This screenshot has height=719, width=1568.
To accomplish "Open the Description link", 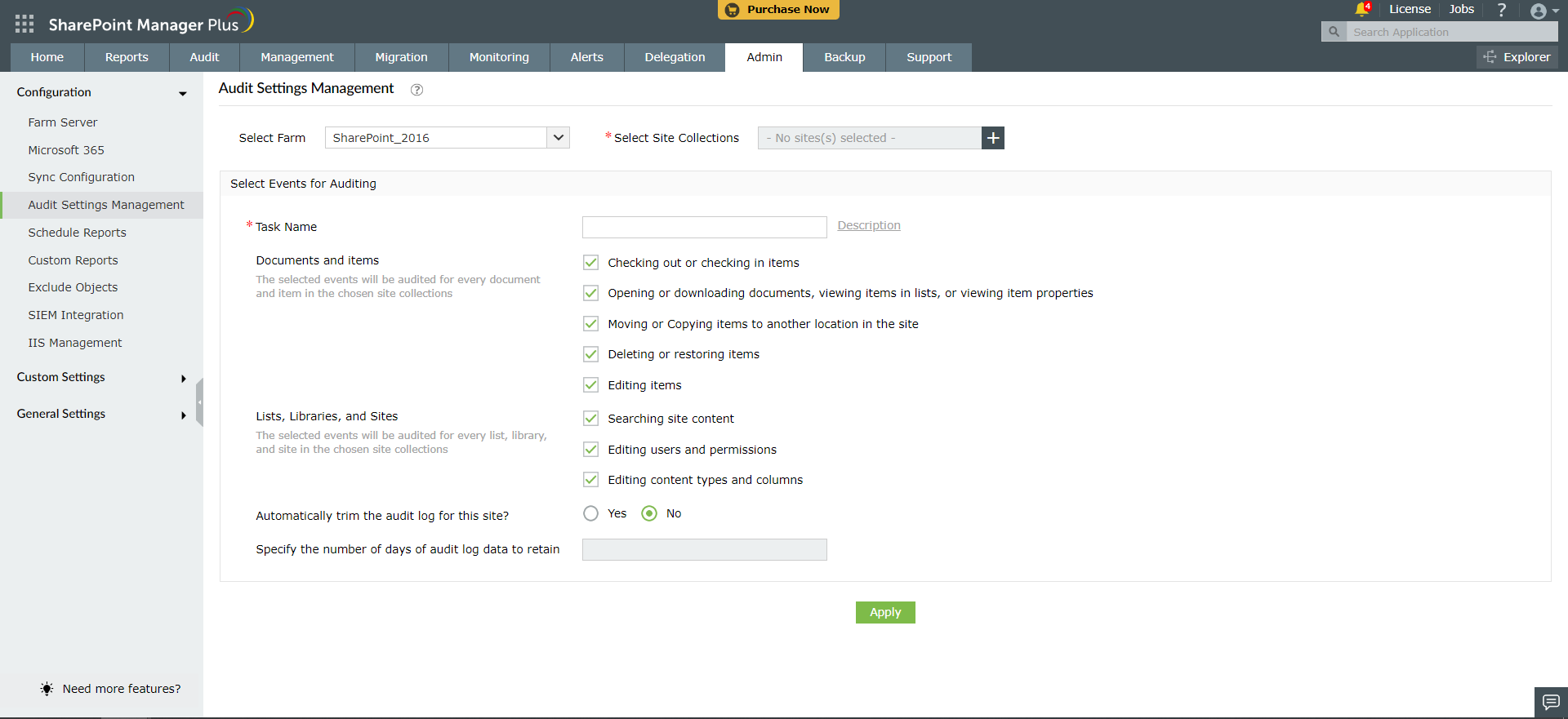I will coord(869,225).
